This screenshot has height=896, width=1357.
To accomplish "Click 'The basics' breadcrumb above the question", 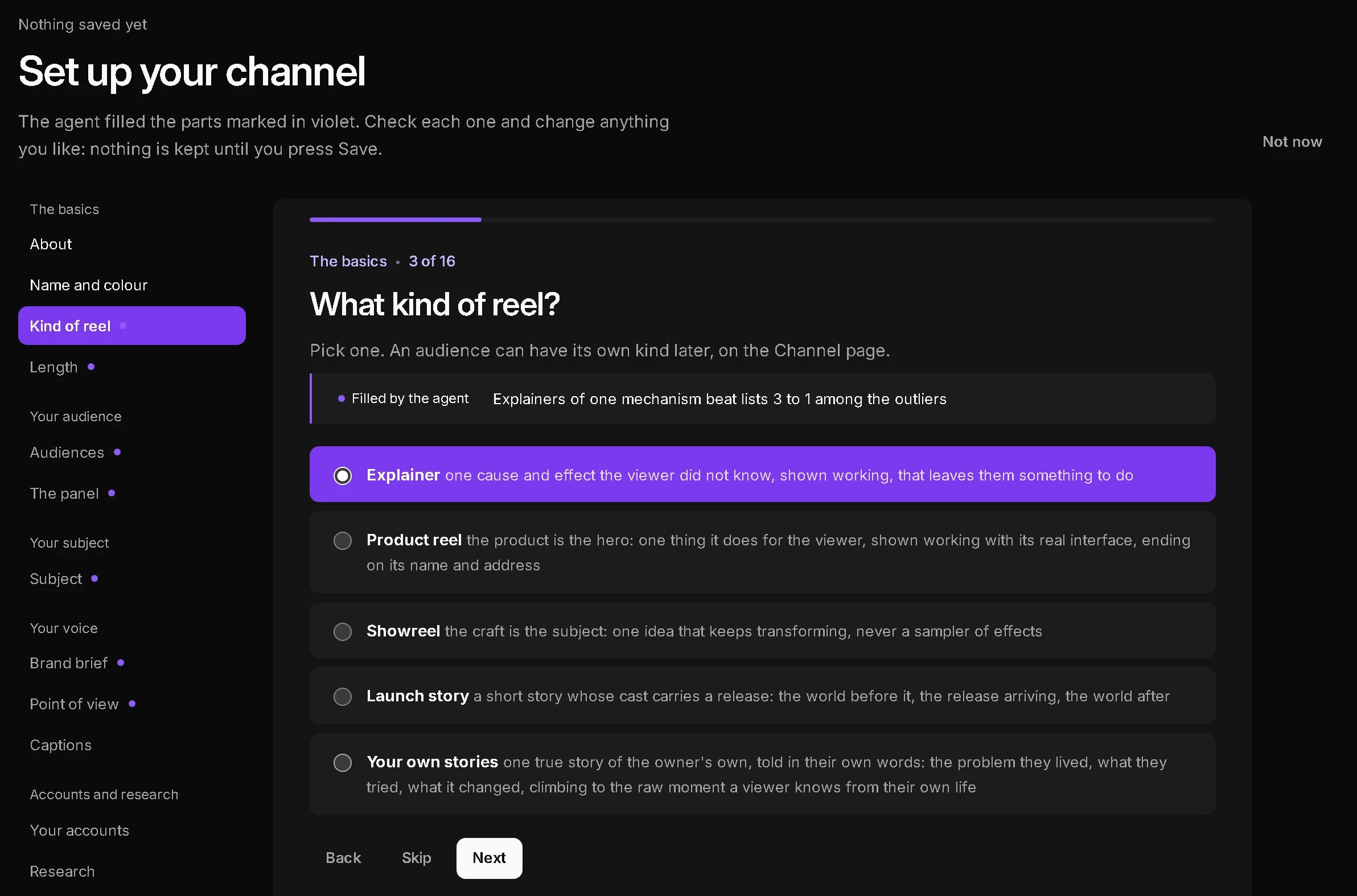I will [x=348, y=261].
